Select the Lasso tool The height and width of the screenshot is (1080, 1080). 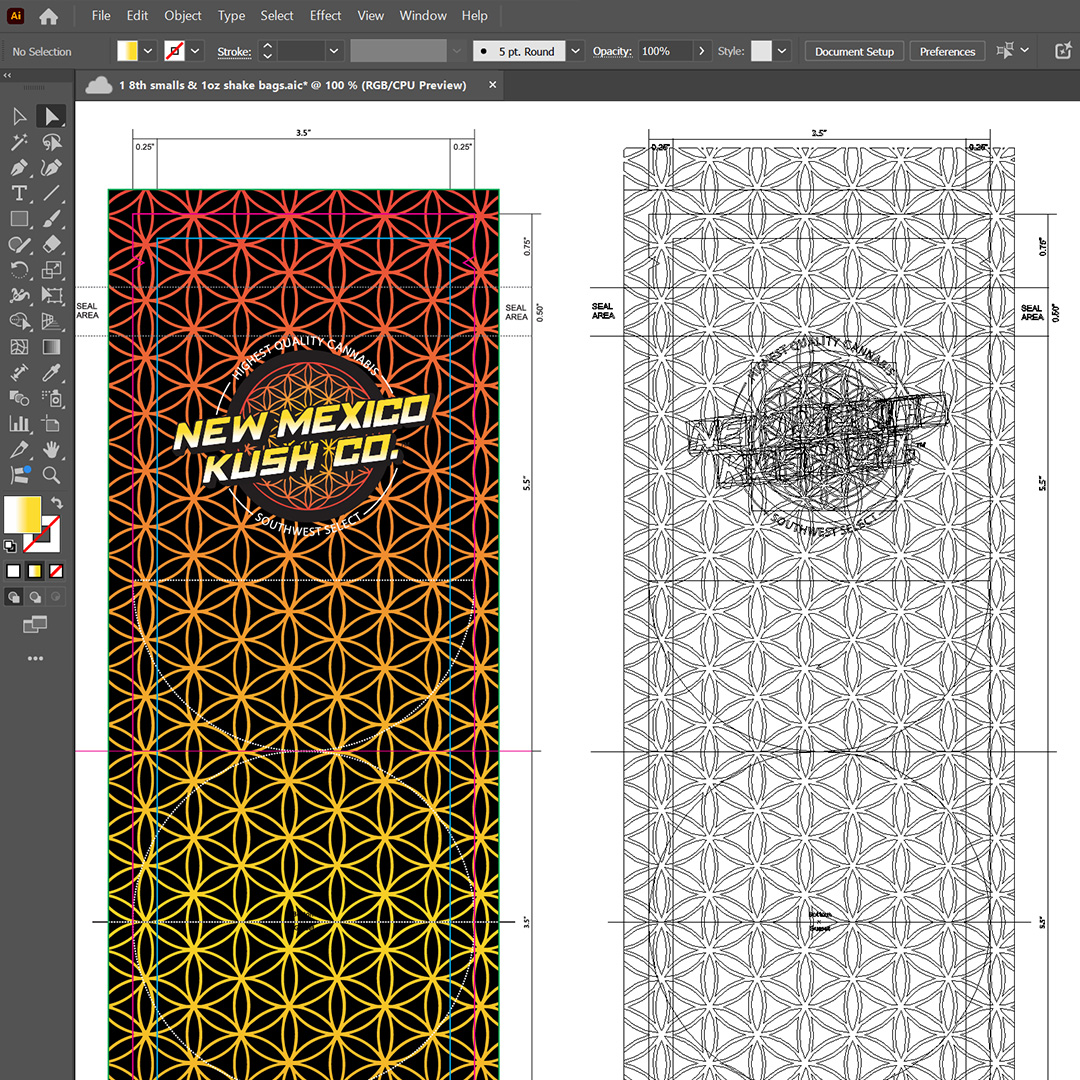click(x=51, y=142)
